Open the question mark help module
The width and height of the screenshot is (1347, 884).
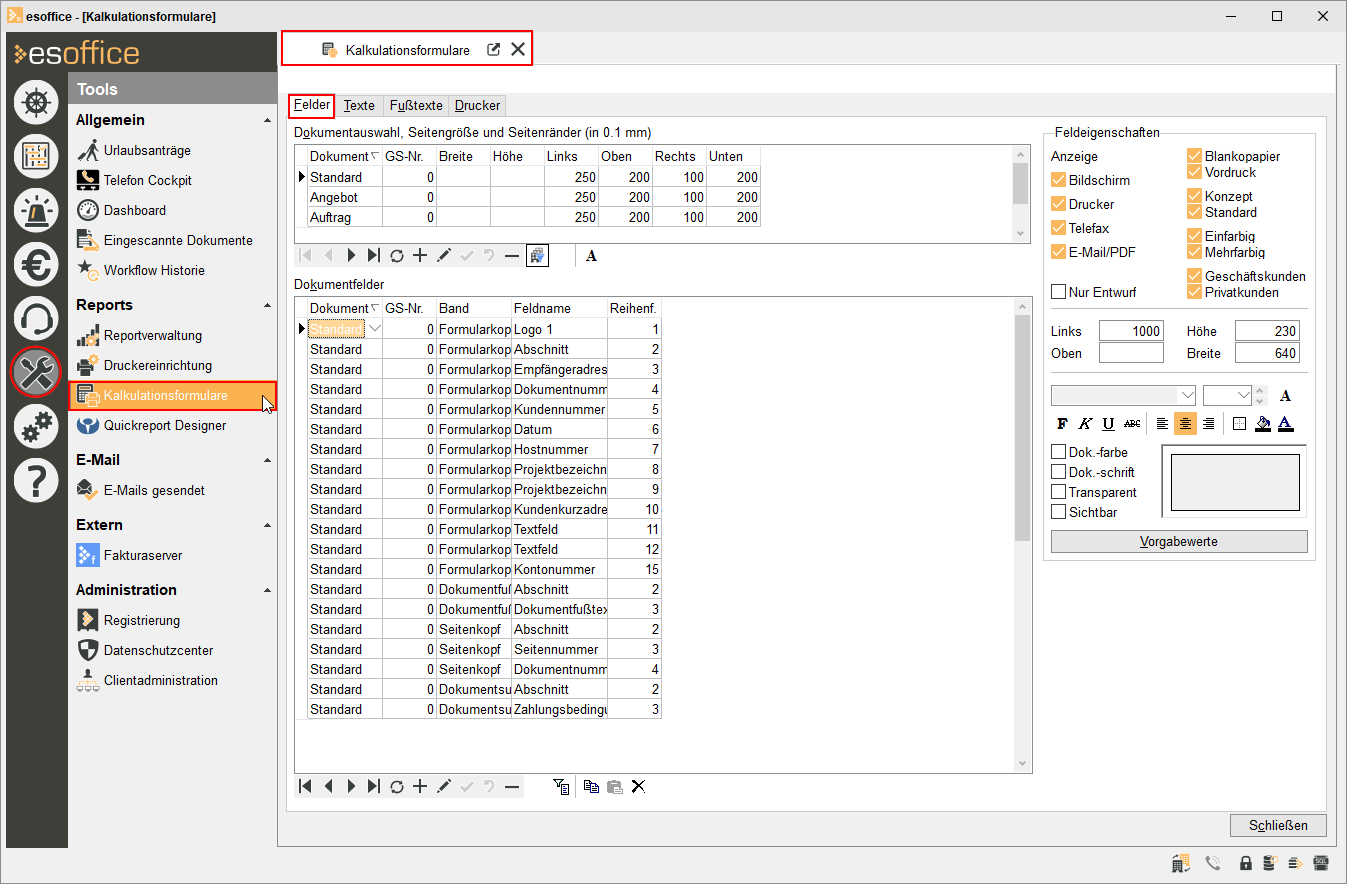[35, 480]
